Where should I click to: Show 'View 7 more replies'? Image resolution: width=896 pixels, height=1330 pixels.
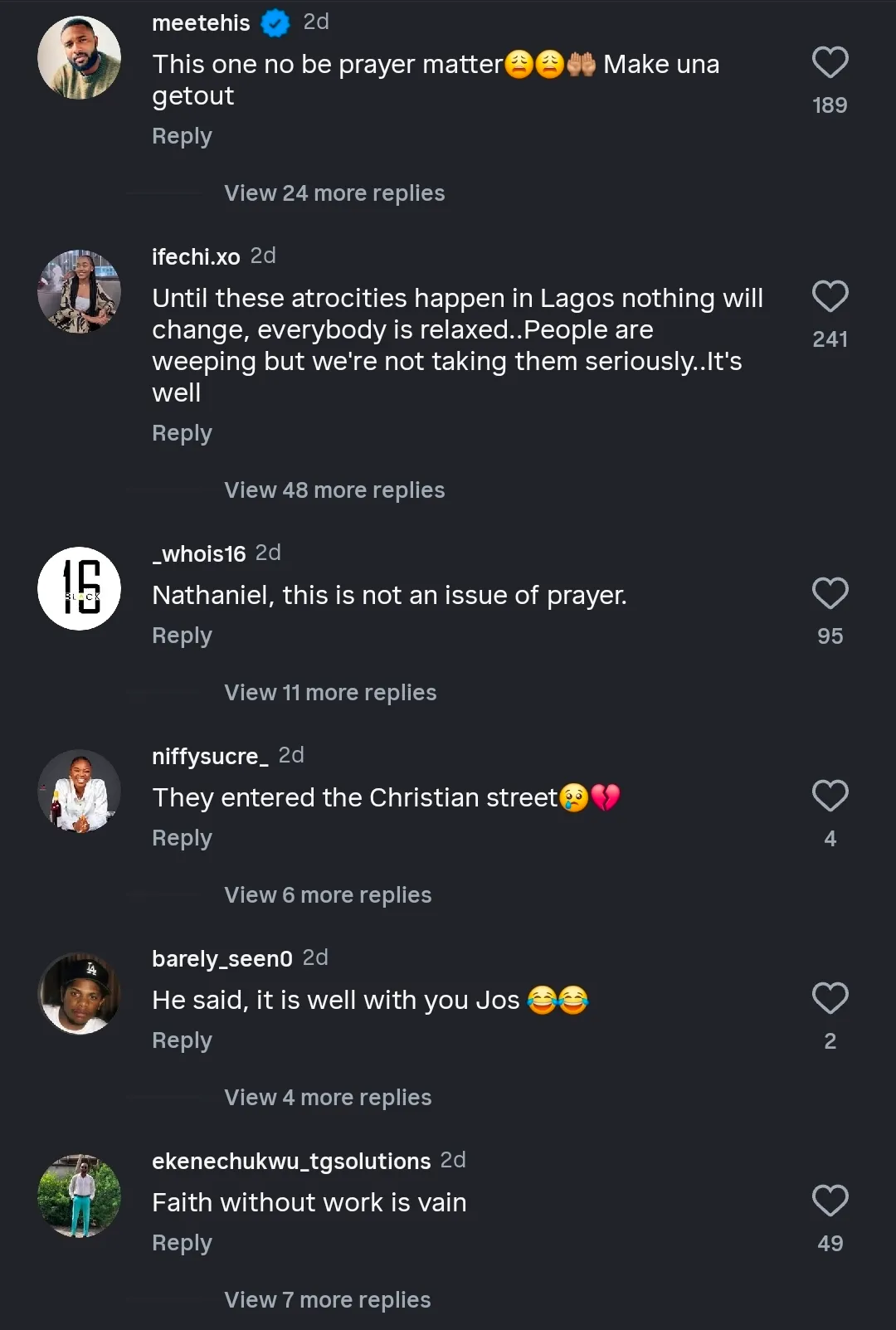(327, 1300)
